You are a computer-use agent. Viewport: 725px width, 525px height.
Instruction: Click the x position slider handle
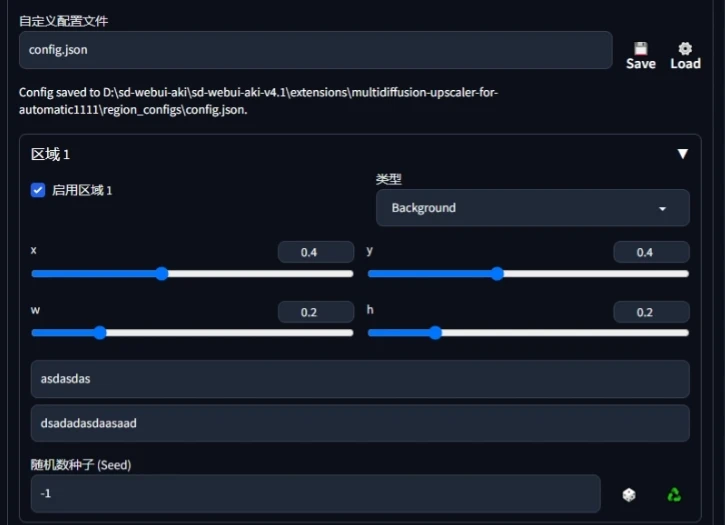point(161,273)
